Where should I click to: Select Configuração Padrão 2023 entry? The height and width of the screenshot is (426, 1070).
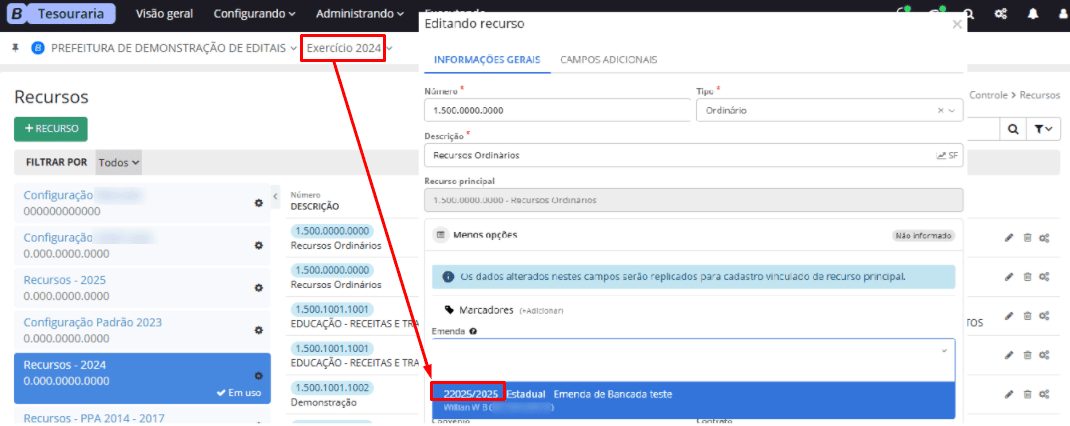[x=142, y=330]
